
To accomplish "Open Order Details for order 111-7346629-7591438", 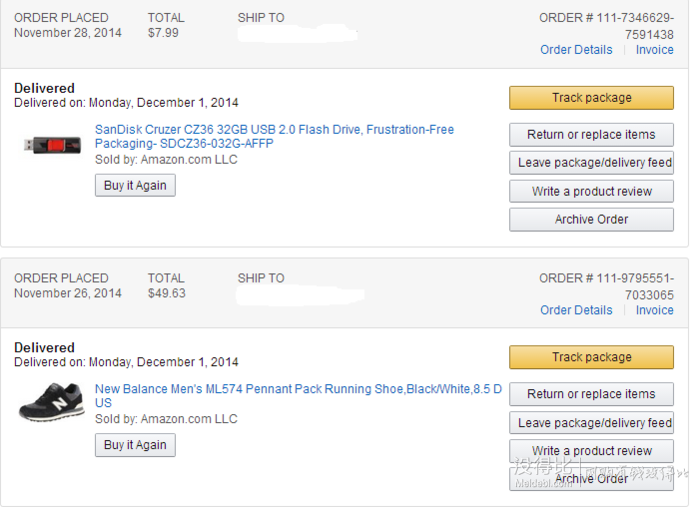I will coord(576,50).
